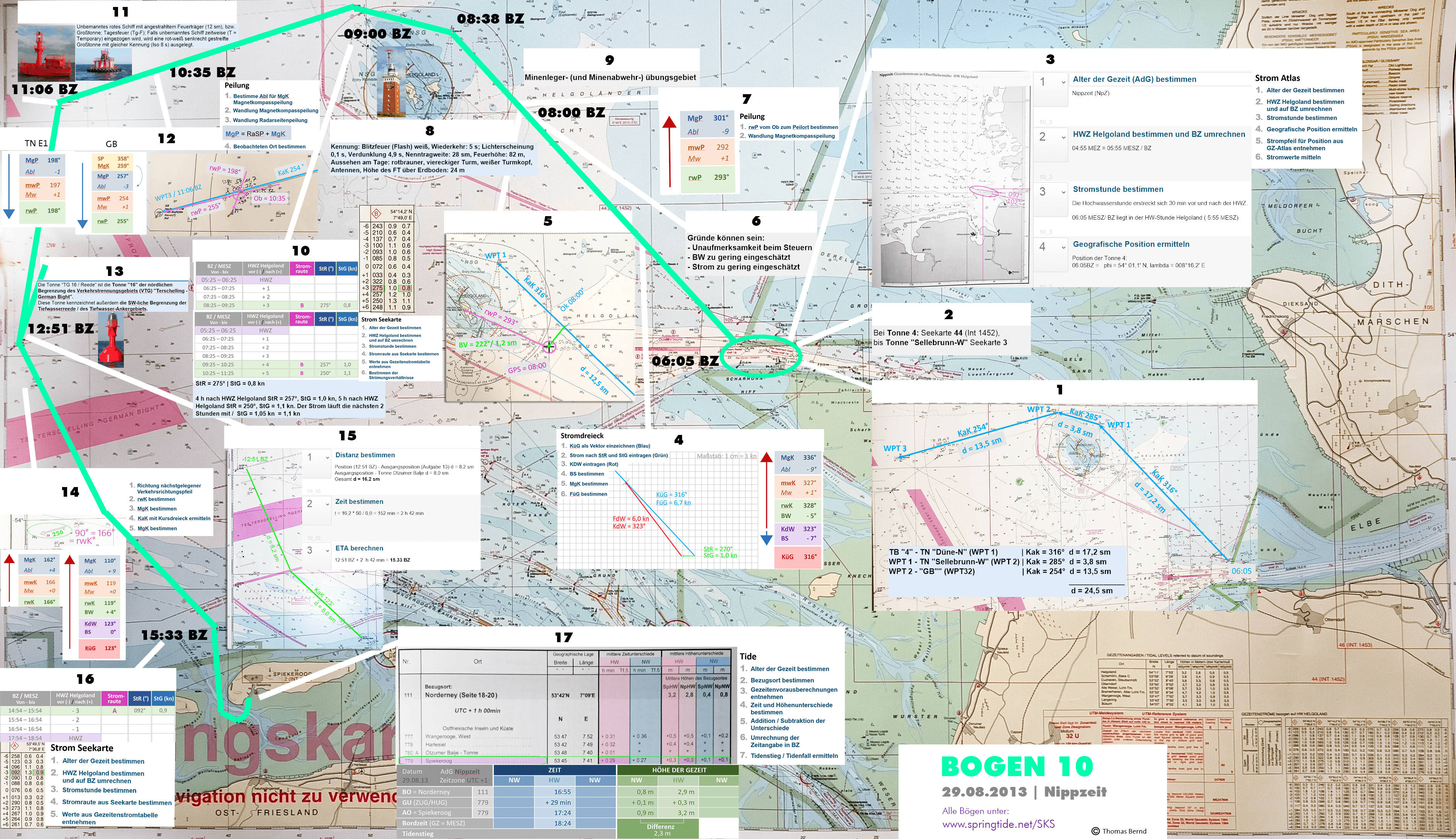This screenshot has width=1456, height=839.
Task: Click the 06:05 BZ time marker
Action: pos(685,361)
